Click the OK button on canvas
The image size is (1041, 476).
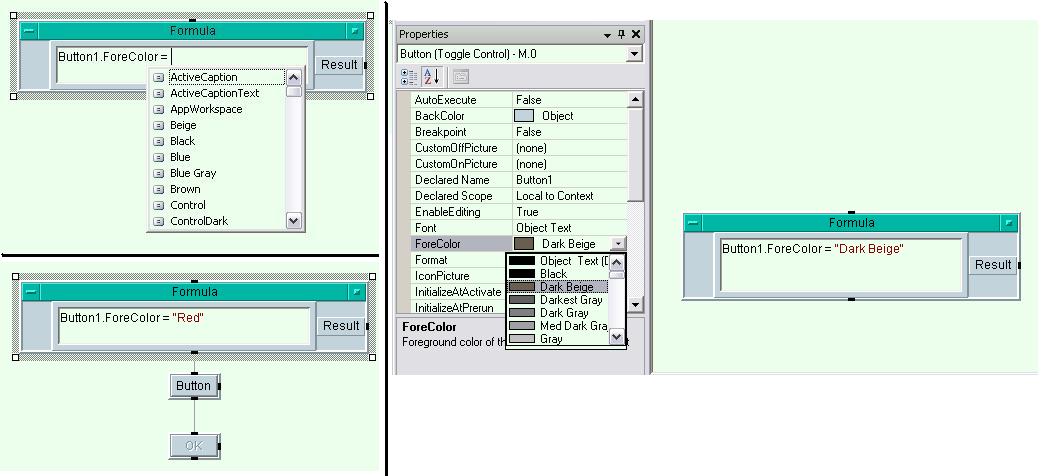pyautogui.click(x=193, y=445)
